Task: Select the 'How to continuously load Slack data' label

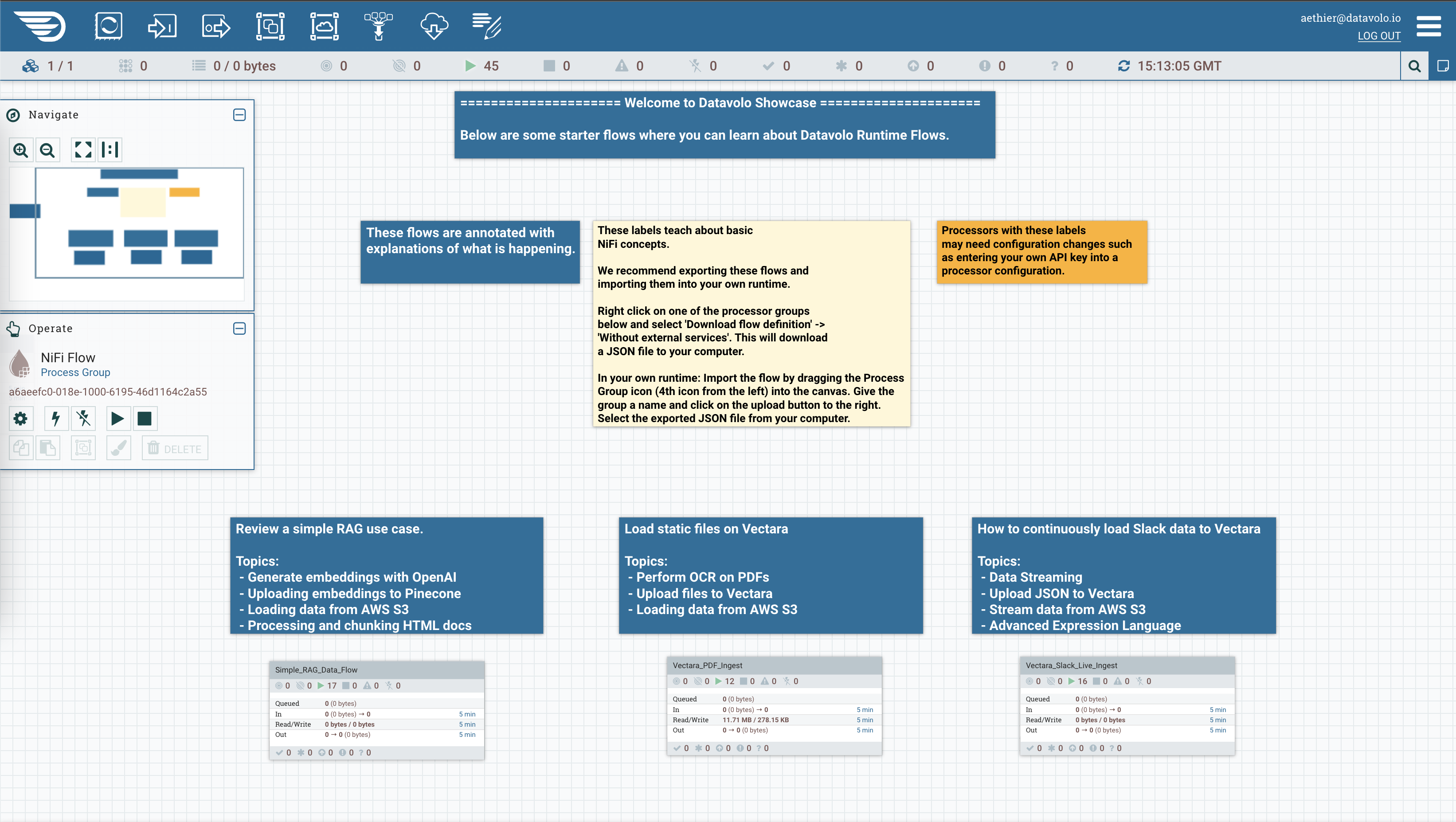Action: [1123, 575]
